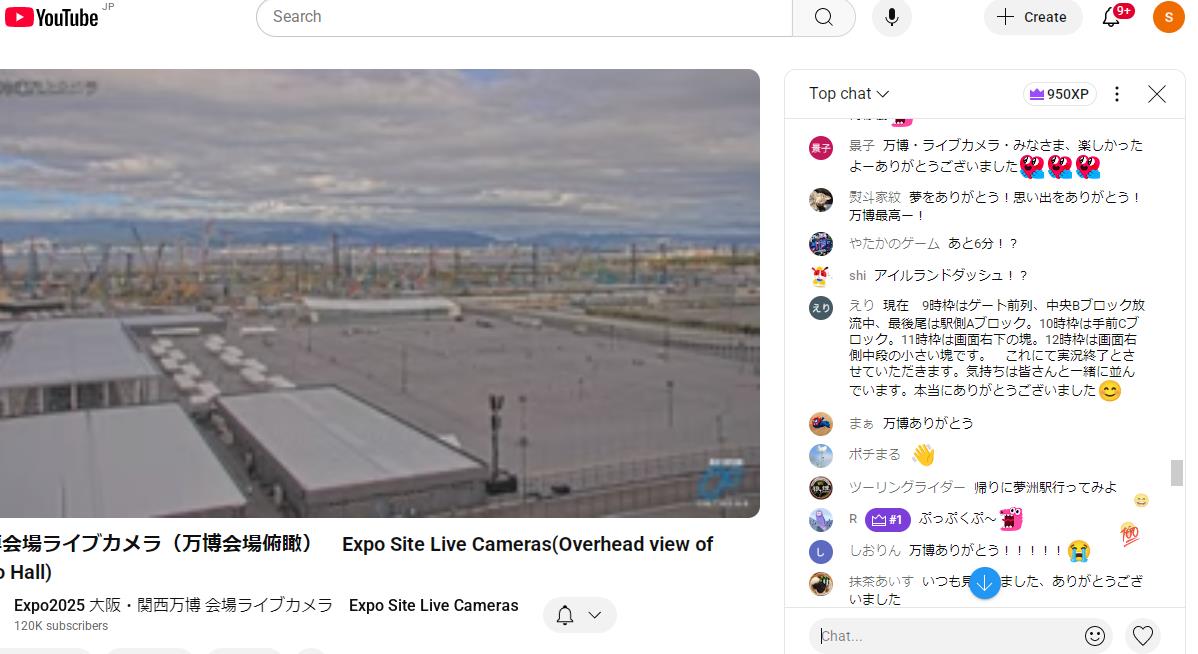
Task: View the 950XP crown points badge
Action: 1059,94
